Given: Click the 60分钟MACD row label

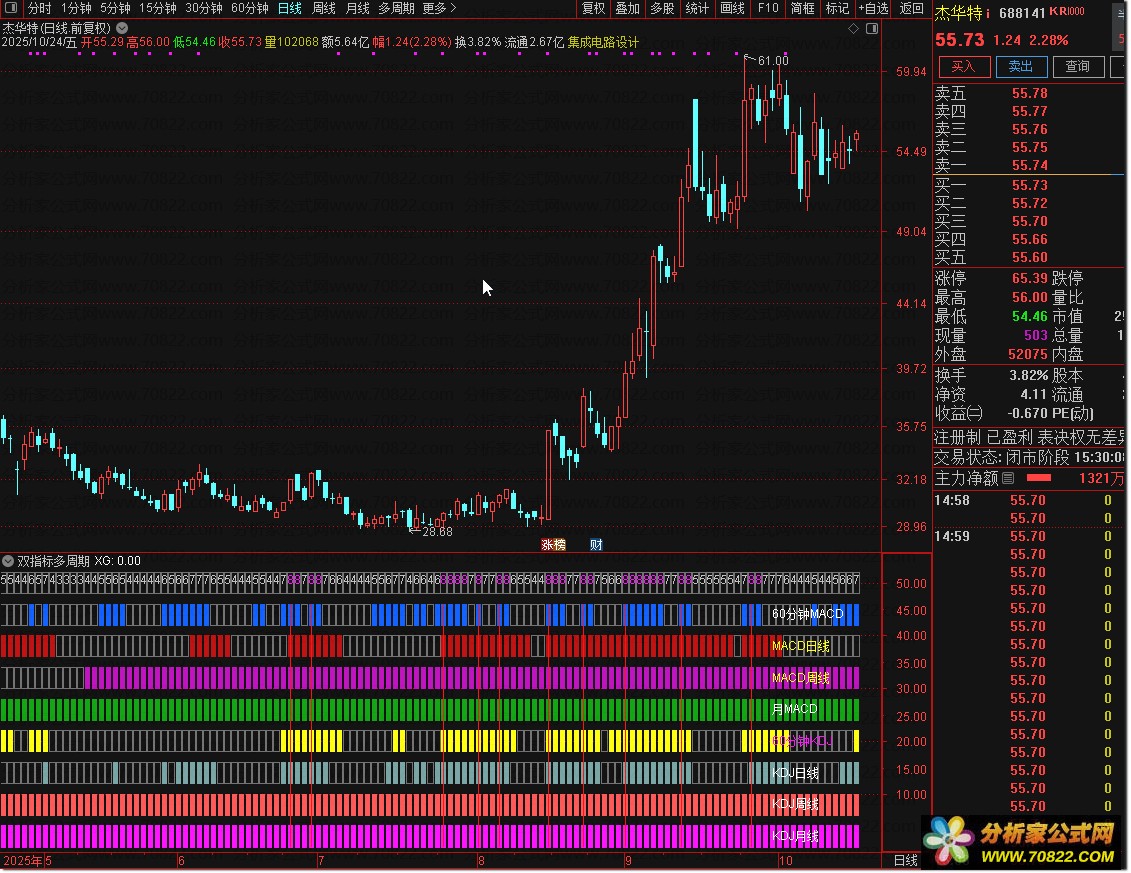Looking at the screenshot, I should click(x=807, y=614).
